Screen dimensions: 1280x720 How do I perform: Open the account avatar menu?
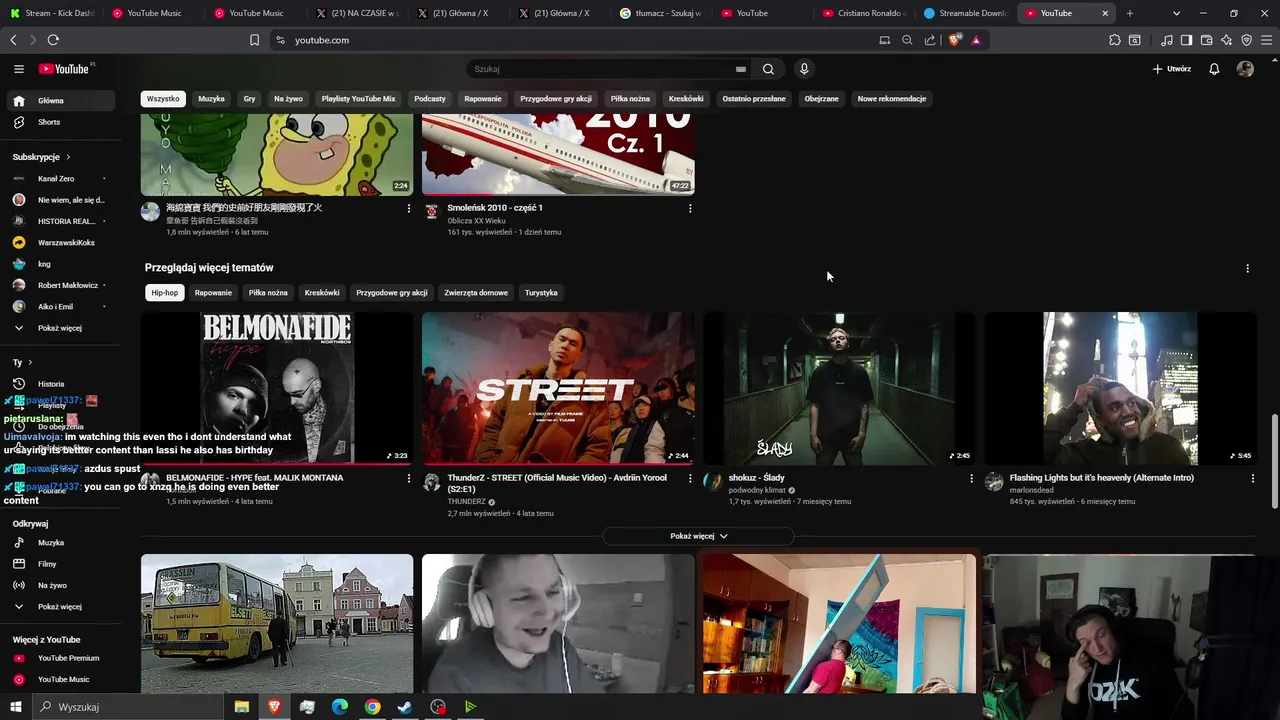pyautogui.click(x=1245, y=69)
